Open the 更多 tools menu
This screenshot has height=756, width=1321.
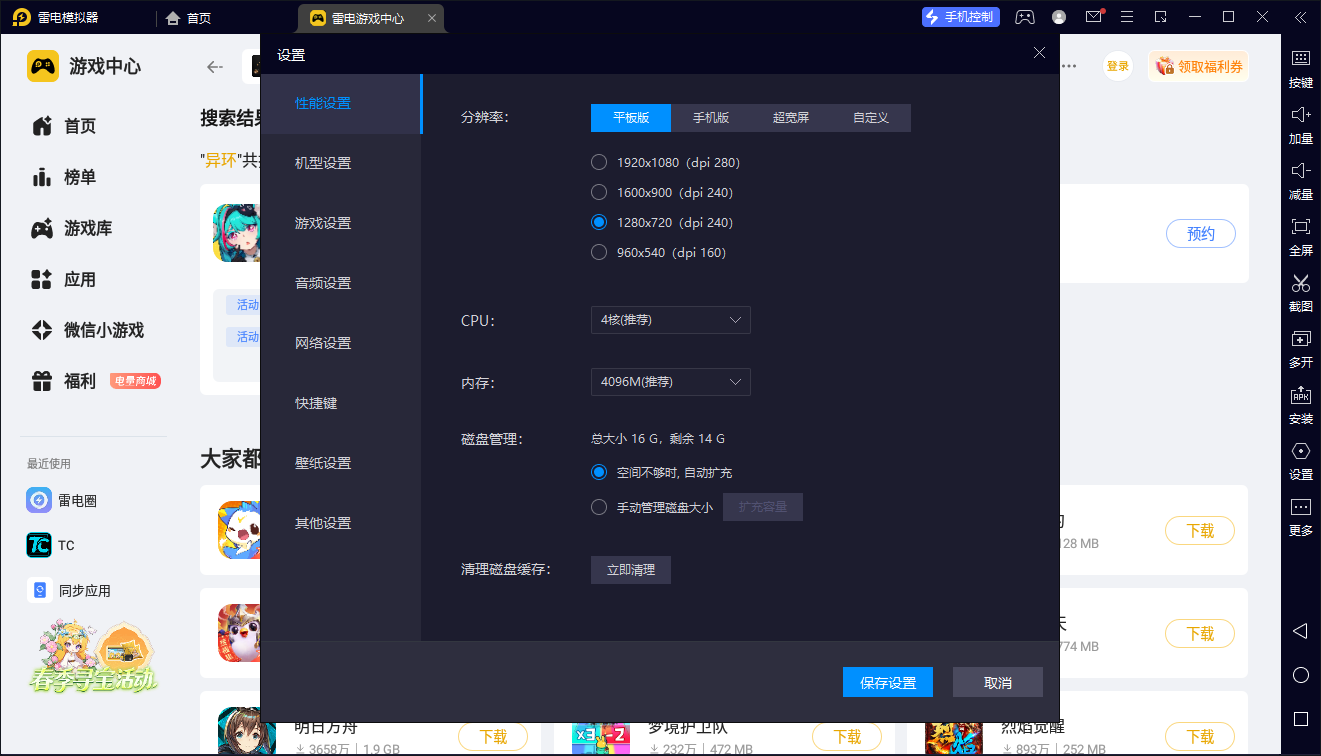click(x=1300, y=517)
